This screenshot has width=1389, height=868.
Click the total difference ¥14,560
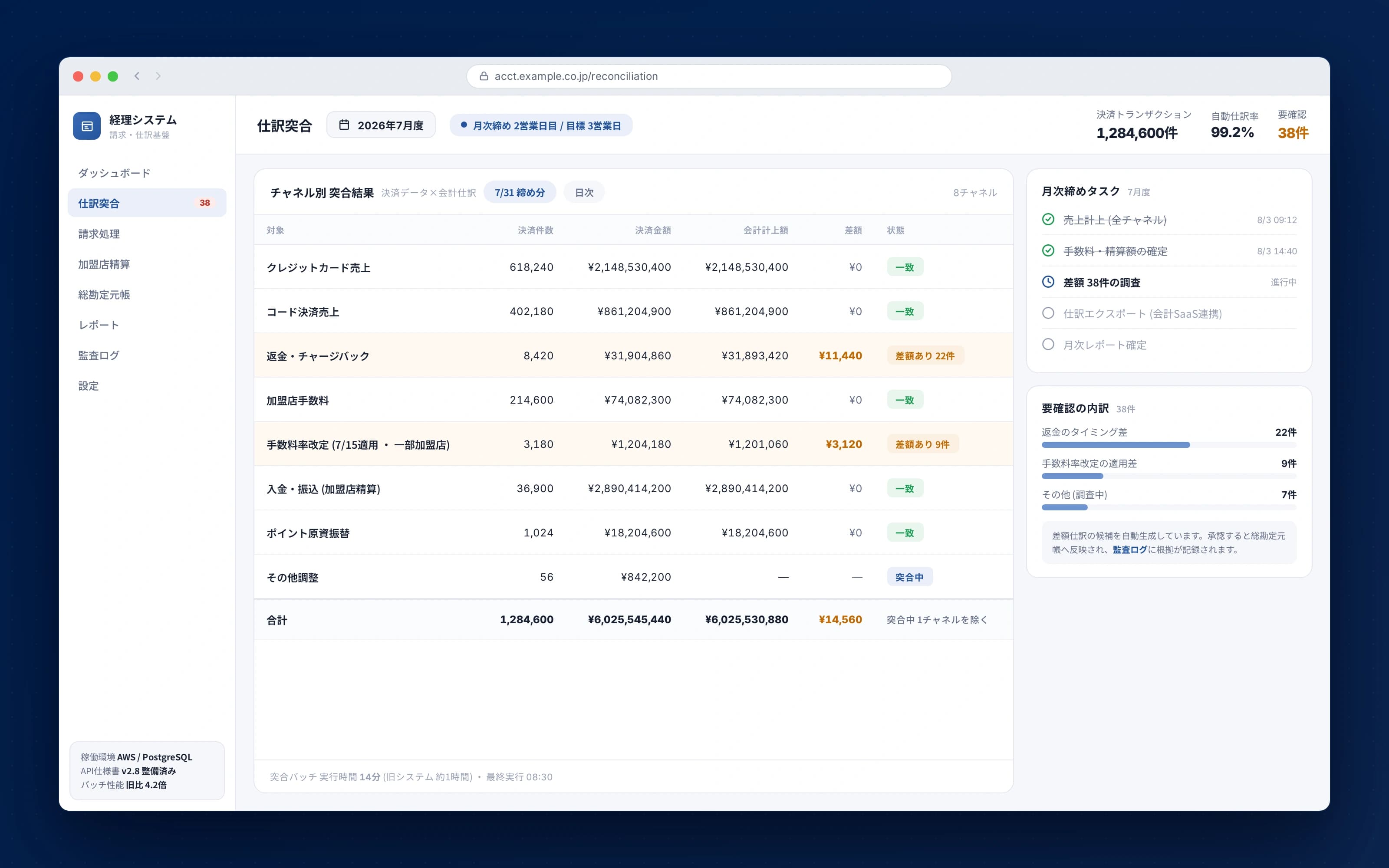(x=840, y=619)
